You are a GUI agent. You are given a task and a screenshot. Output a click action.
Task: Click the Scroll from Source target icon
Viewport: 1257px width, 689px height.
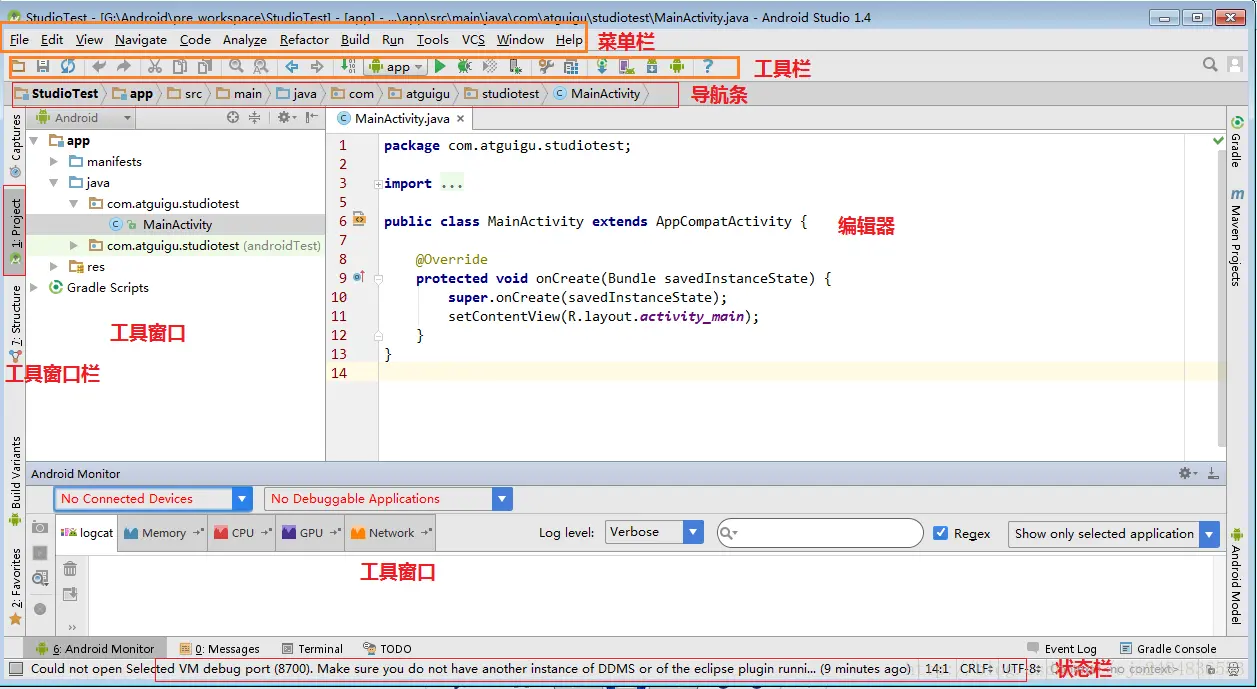(x=233, y=118)
